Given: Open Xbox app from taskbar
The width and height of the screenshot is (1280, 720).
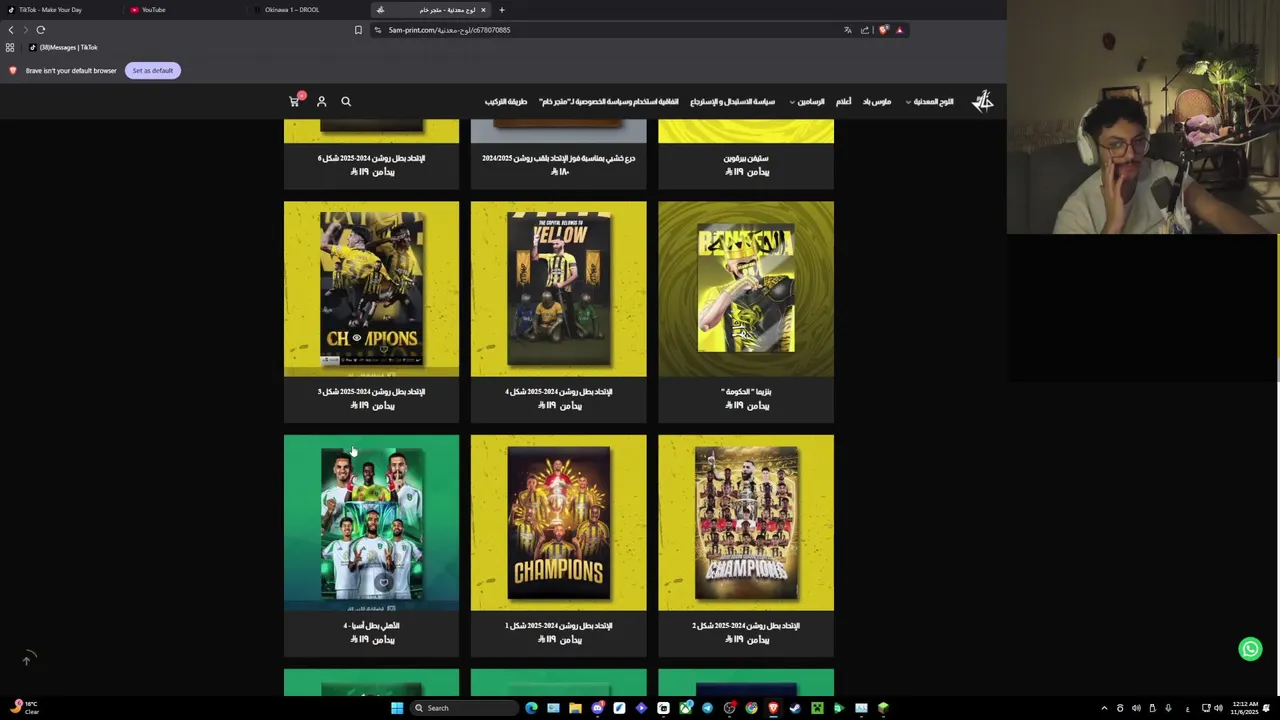Looking at the screenshot, I should (685, 708).
